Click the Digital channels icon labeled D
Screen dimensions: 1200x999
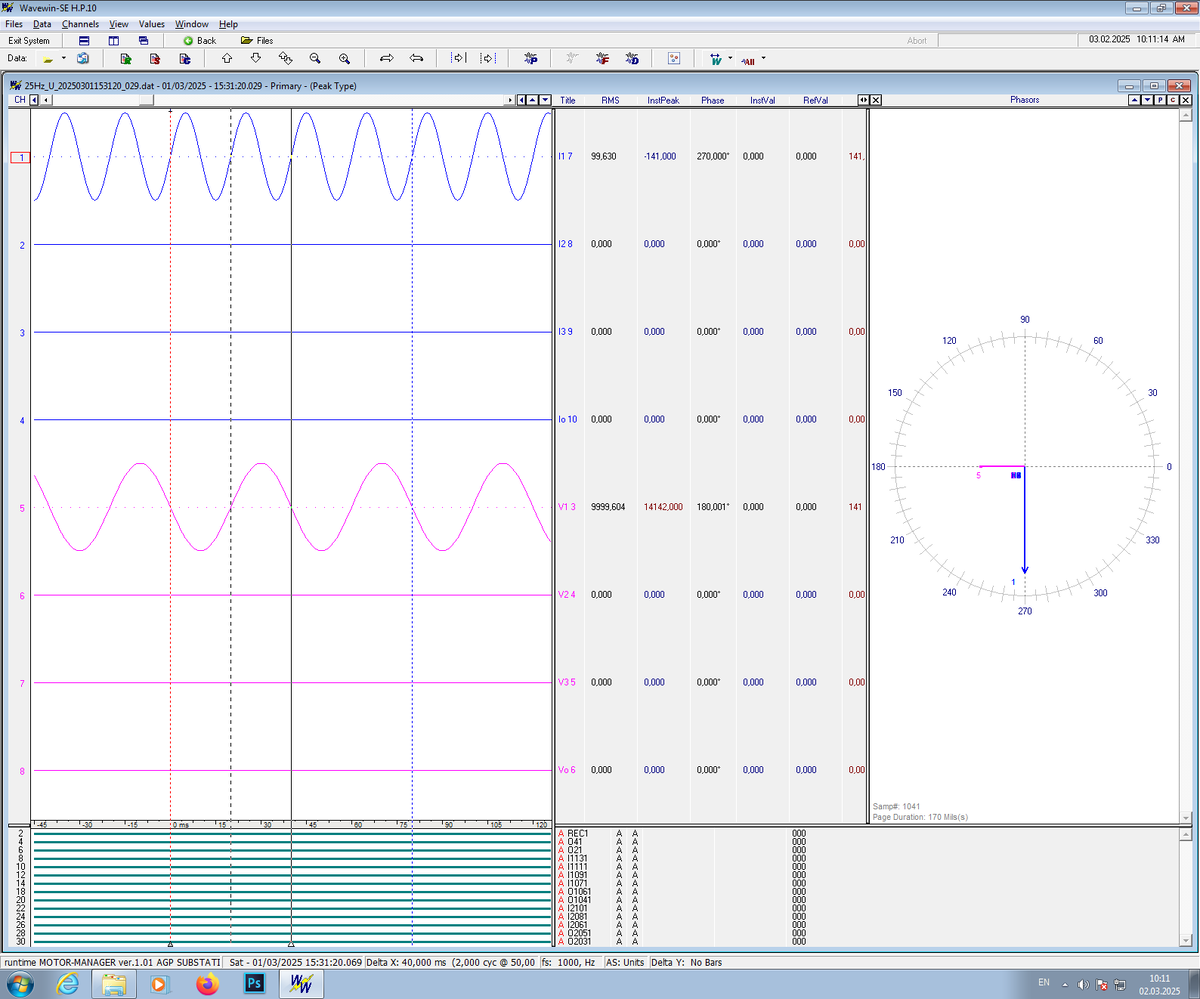click(631, 58)
